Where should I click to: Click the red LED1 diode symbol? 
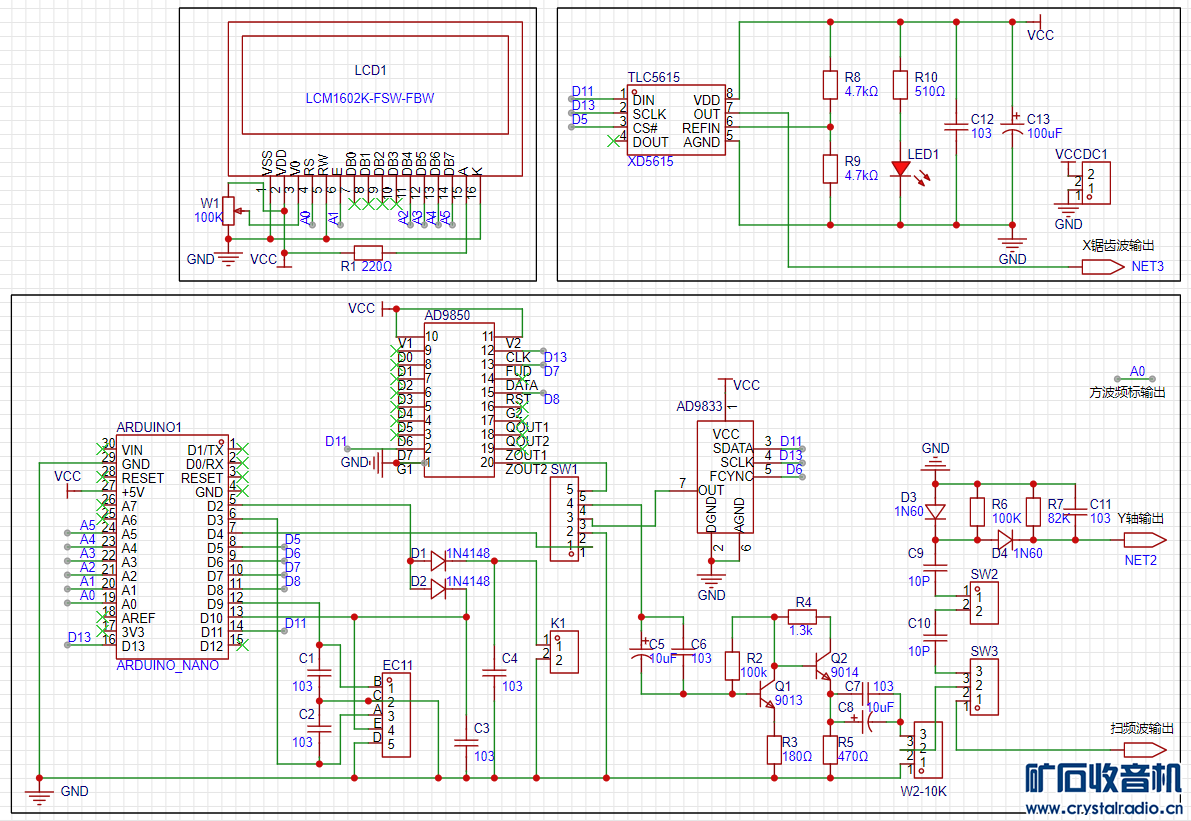point(900,169)
